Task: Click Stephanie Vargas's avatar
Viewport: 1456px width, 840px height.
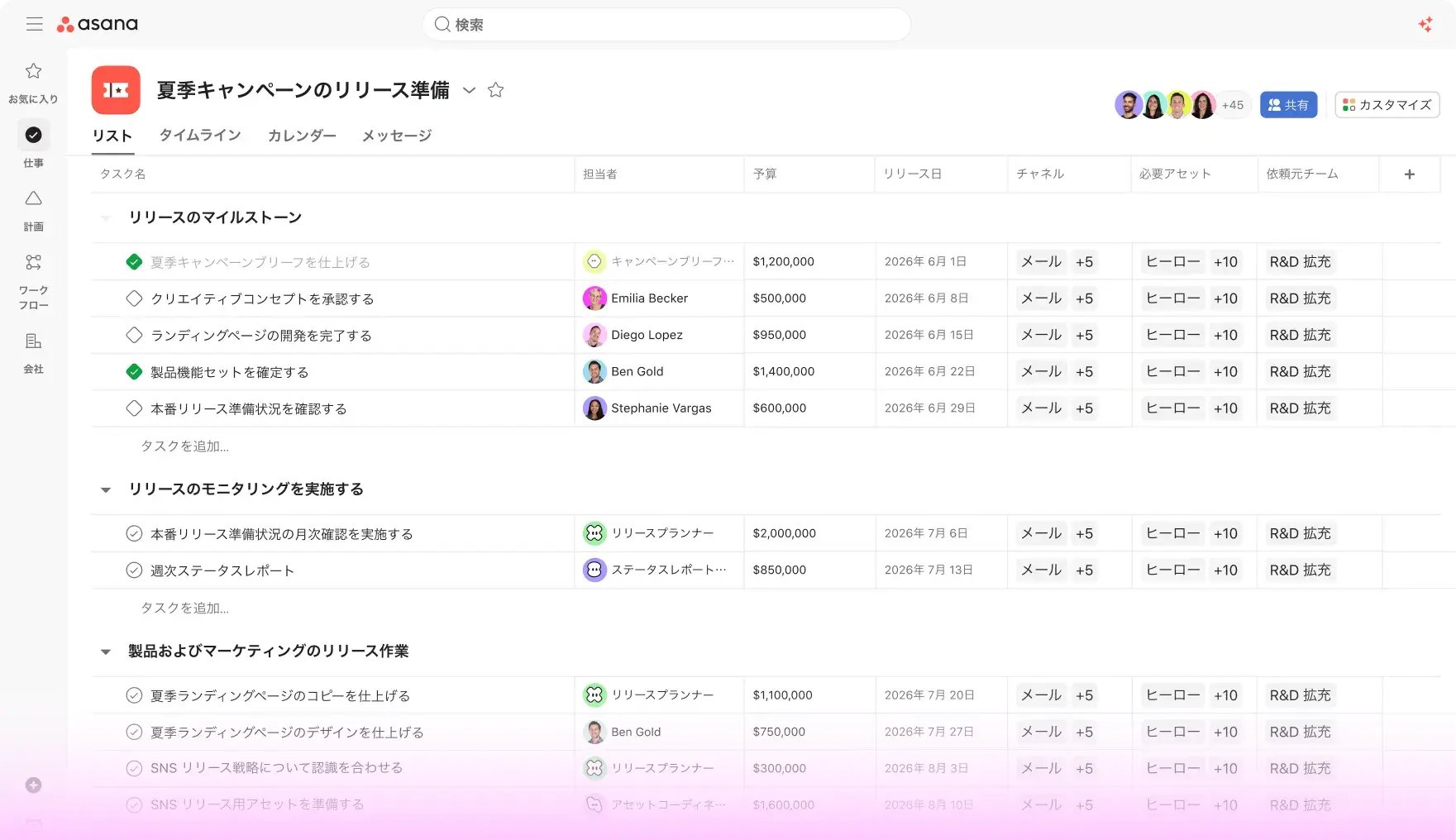Action: click(x=594, y=408)
